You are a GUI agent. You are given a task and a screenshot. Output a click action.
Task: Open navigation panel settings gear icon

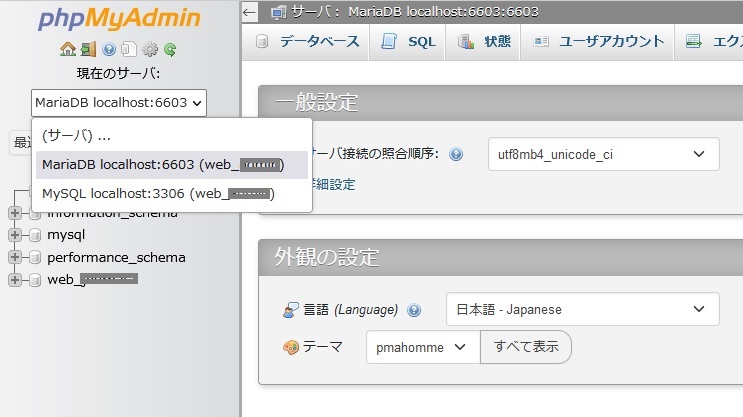pyautogui.click(x=150, y=49)
